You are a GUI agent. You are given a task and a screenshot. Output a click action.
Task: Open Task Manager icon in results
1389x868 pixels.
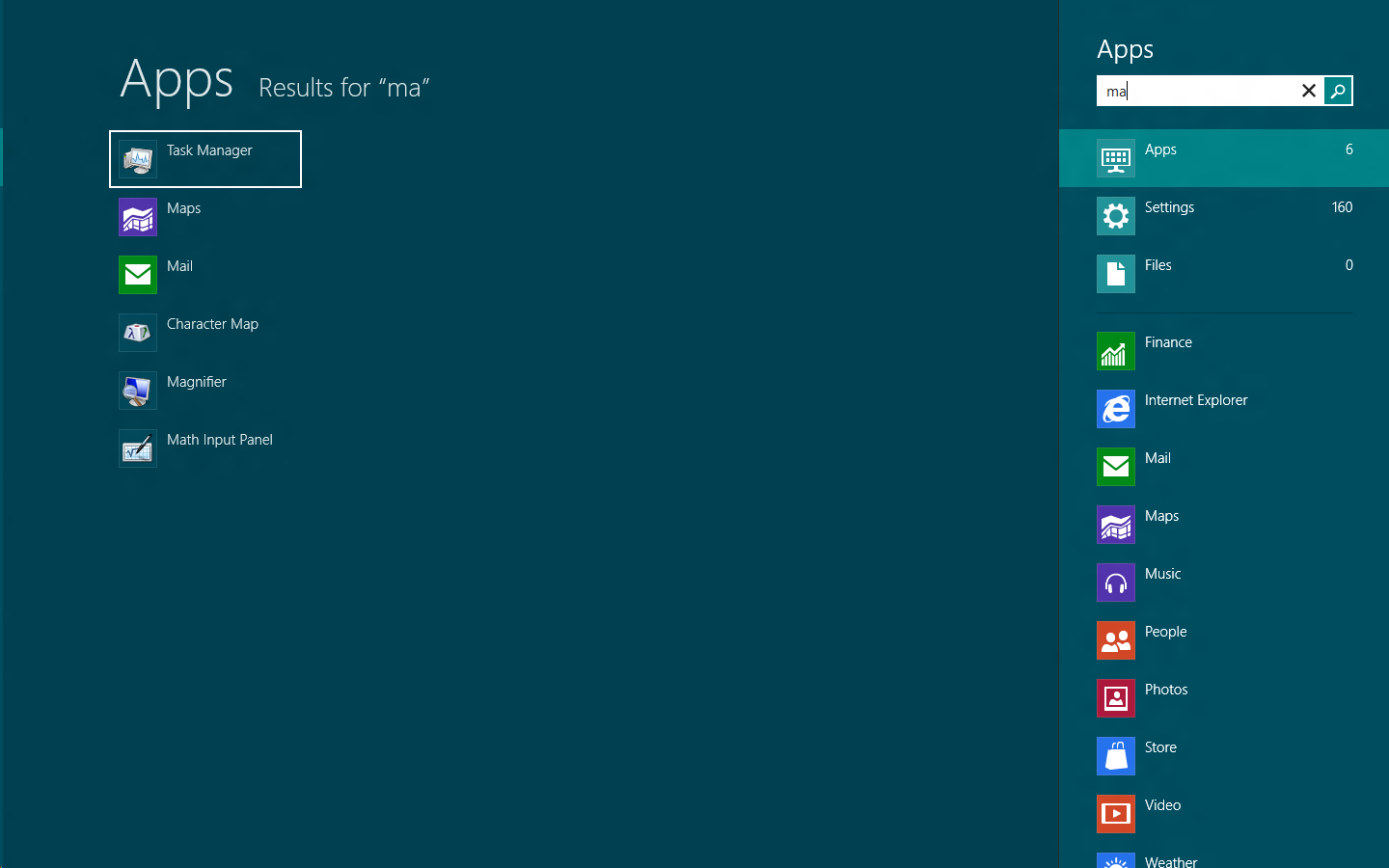pos(138,159)
